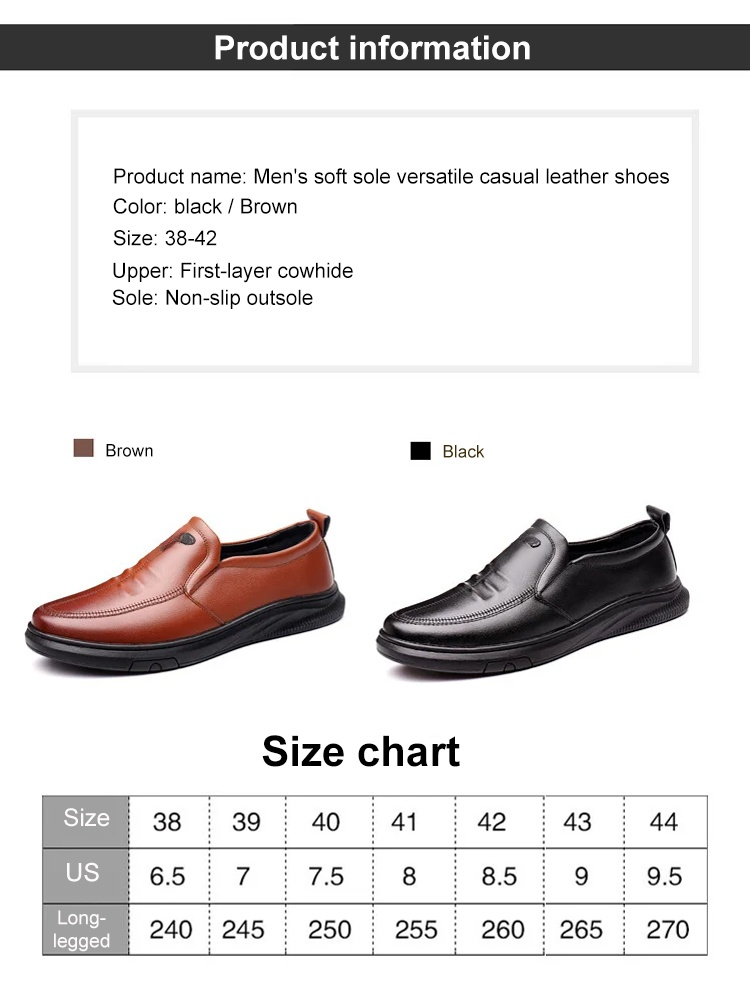Click the US 6.5 cell
750x985 pixels.
click(x=167, y=876)
